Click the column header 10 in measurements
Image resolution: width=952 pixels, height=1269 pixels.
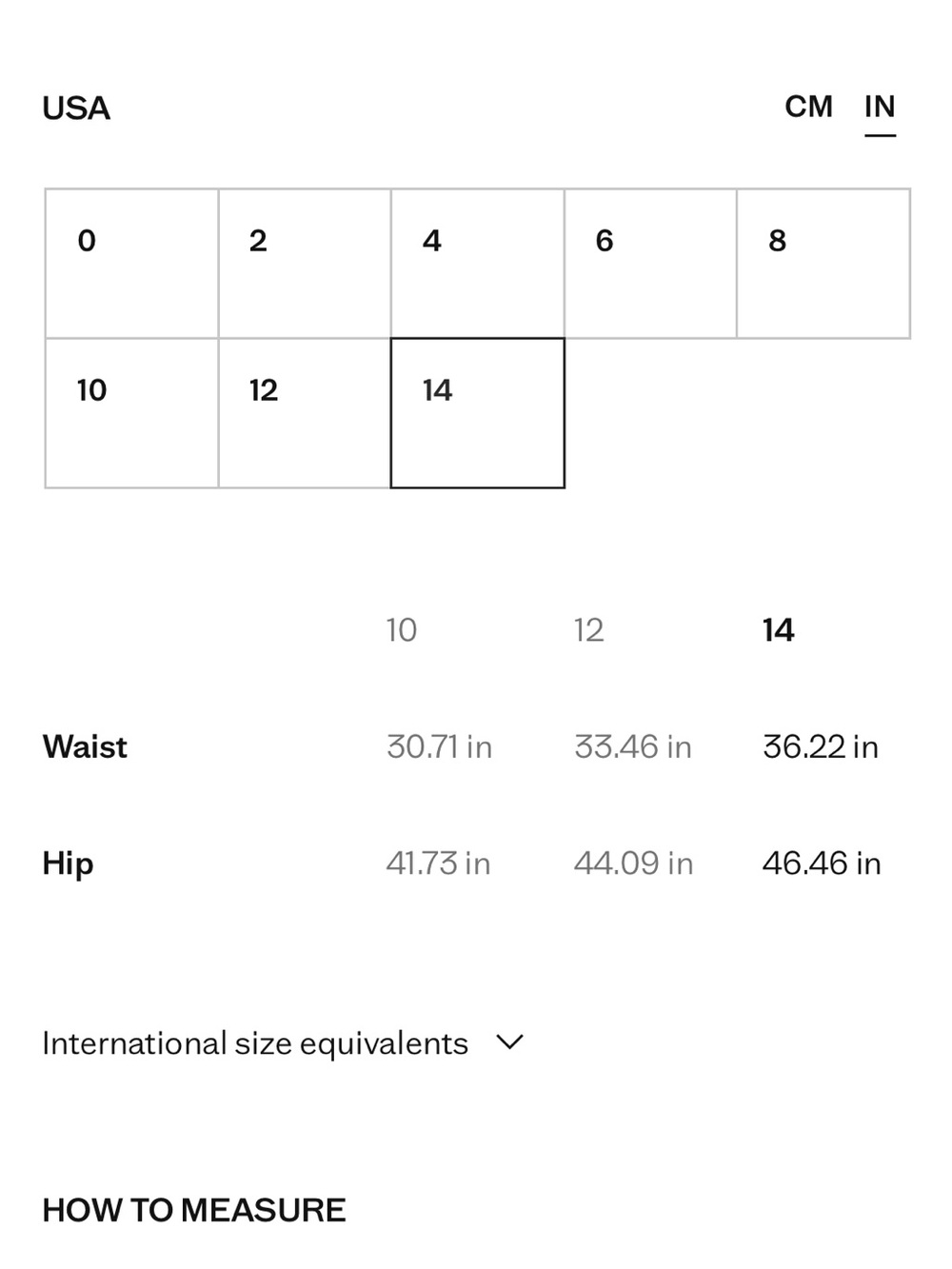[x=402, y=630]
